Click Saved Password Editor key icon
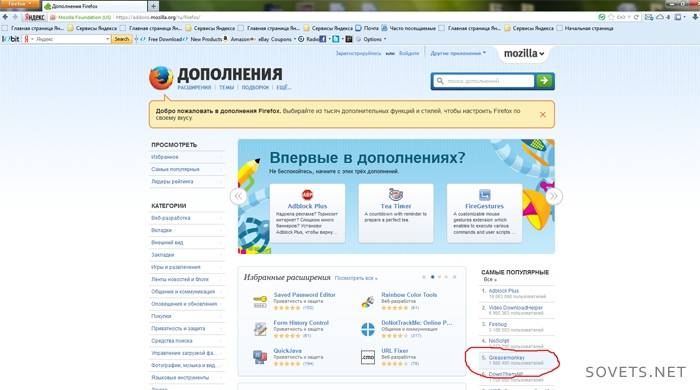 pyautogui.click(x=260, y=302)
